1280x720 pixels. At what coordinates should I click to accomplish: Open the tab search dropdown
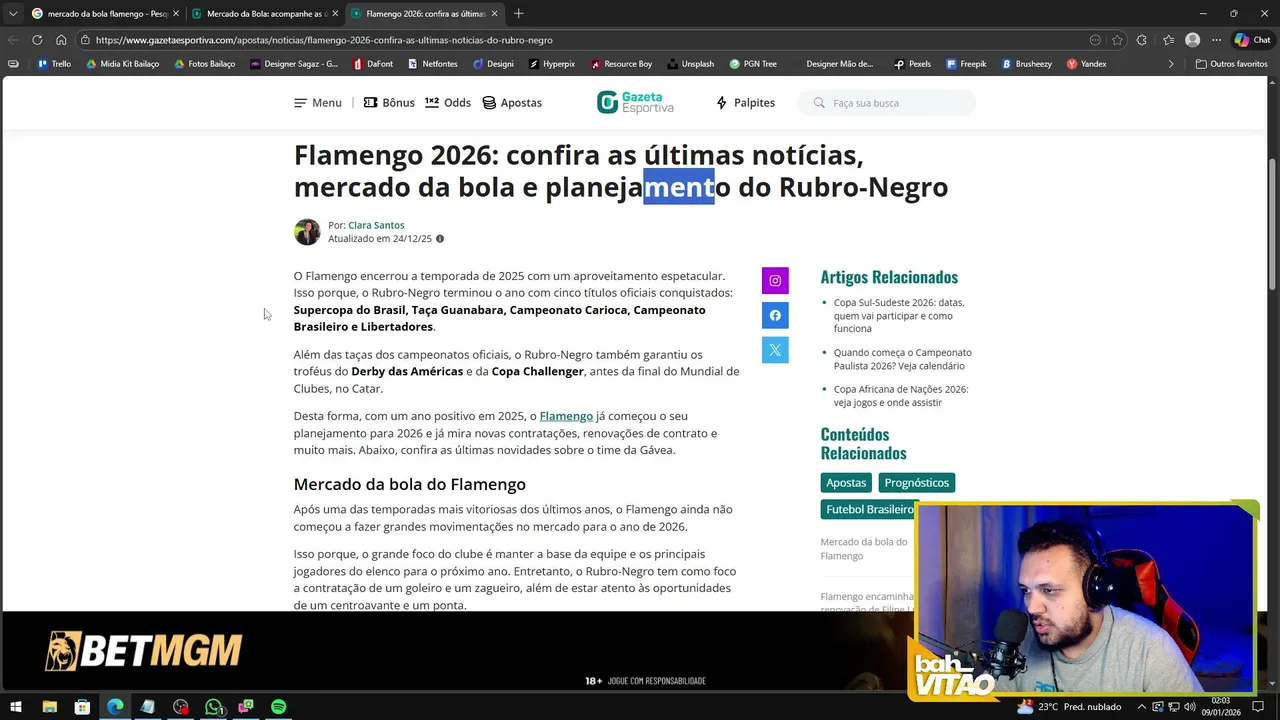13,14
